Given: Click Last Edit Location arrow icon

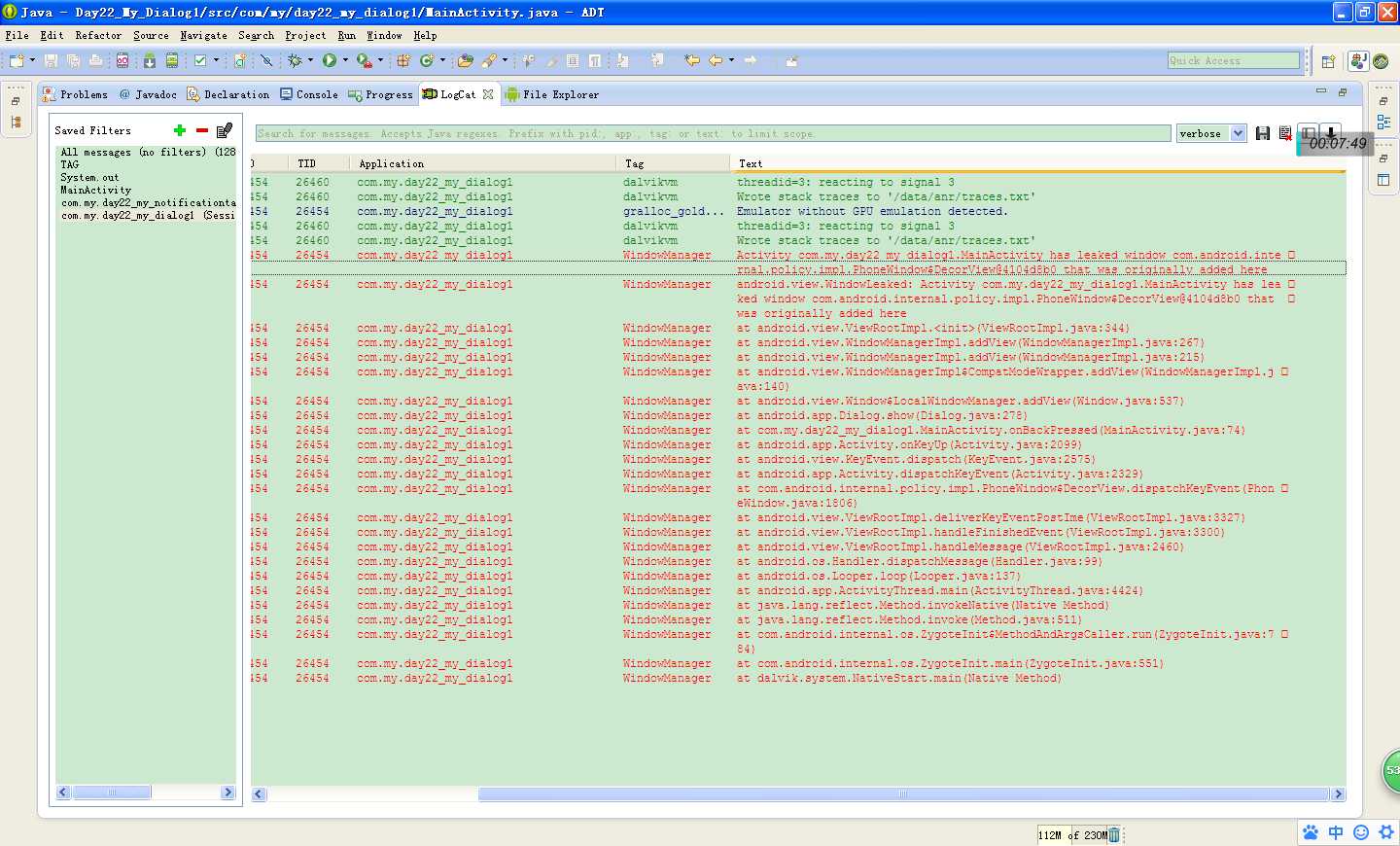Looking at the screenshot, I should click(692, 60).
